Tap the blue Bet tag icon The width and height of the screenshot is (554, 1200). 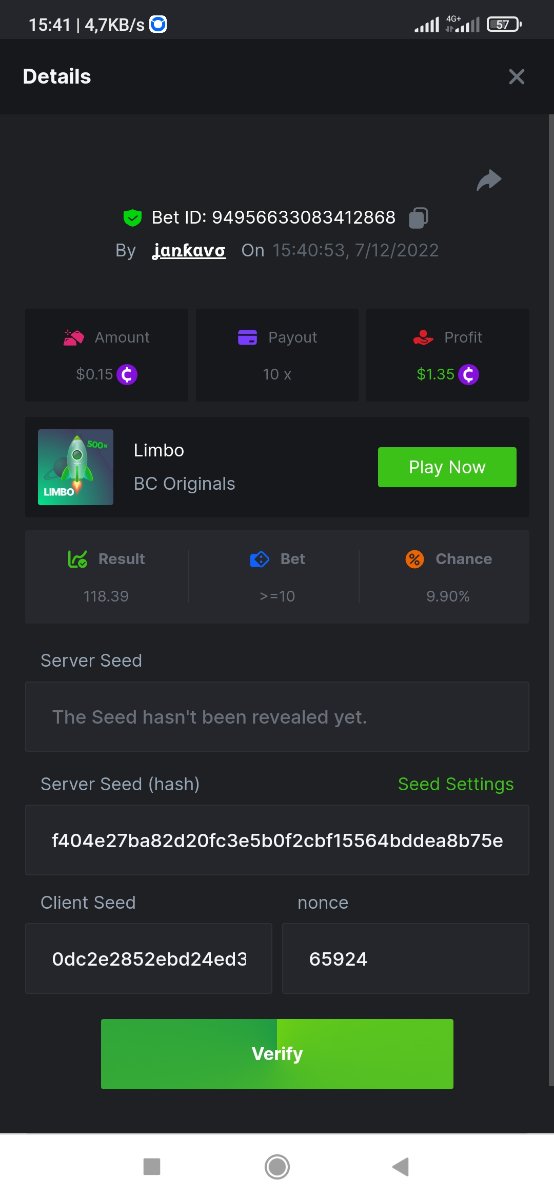tap(260, 559)
